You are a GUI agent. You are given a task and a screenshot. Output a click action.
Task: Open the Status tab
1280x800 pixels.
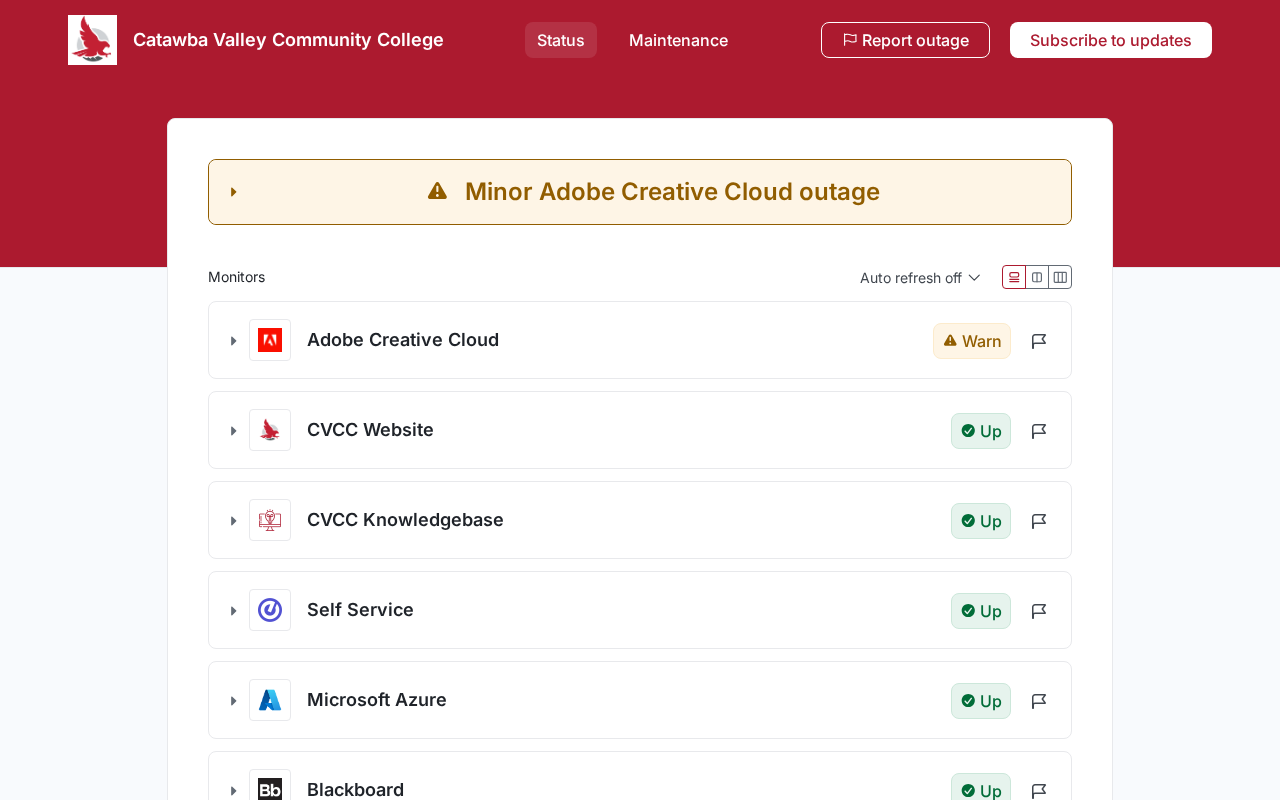(560, 40)
